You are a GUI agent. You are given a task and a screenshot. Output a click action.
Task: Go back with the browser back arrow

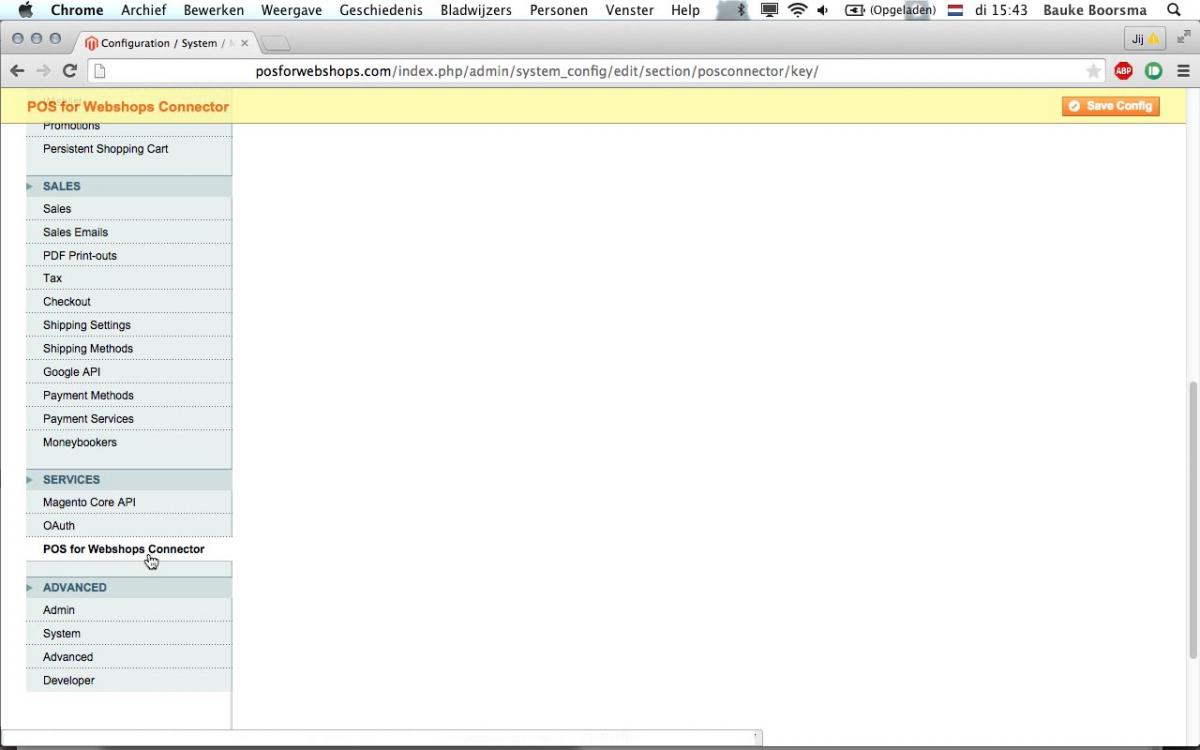pos(17,71)
